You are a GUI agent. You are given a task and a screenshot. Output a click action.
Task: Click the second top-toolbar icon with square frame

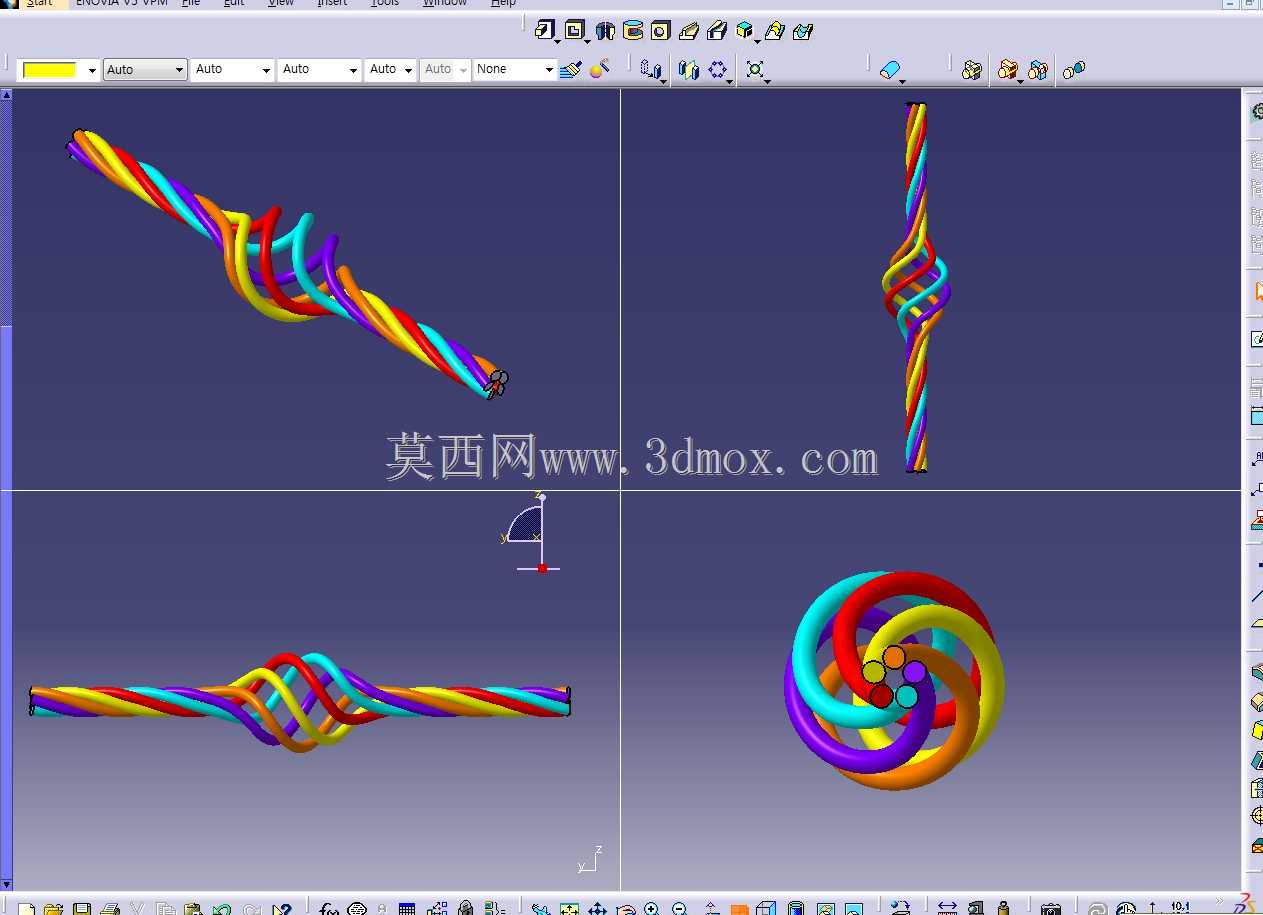click(574, 30)
